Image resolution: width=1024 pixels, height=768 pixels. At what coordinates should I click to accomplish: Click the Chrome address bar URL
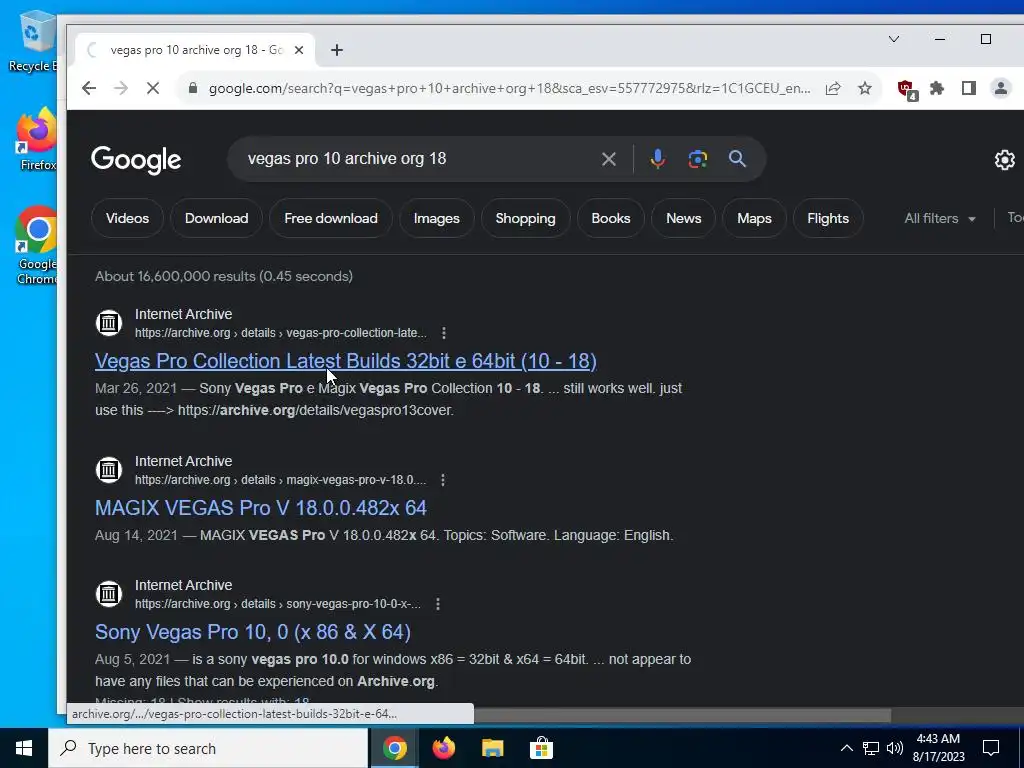[509, 88]
